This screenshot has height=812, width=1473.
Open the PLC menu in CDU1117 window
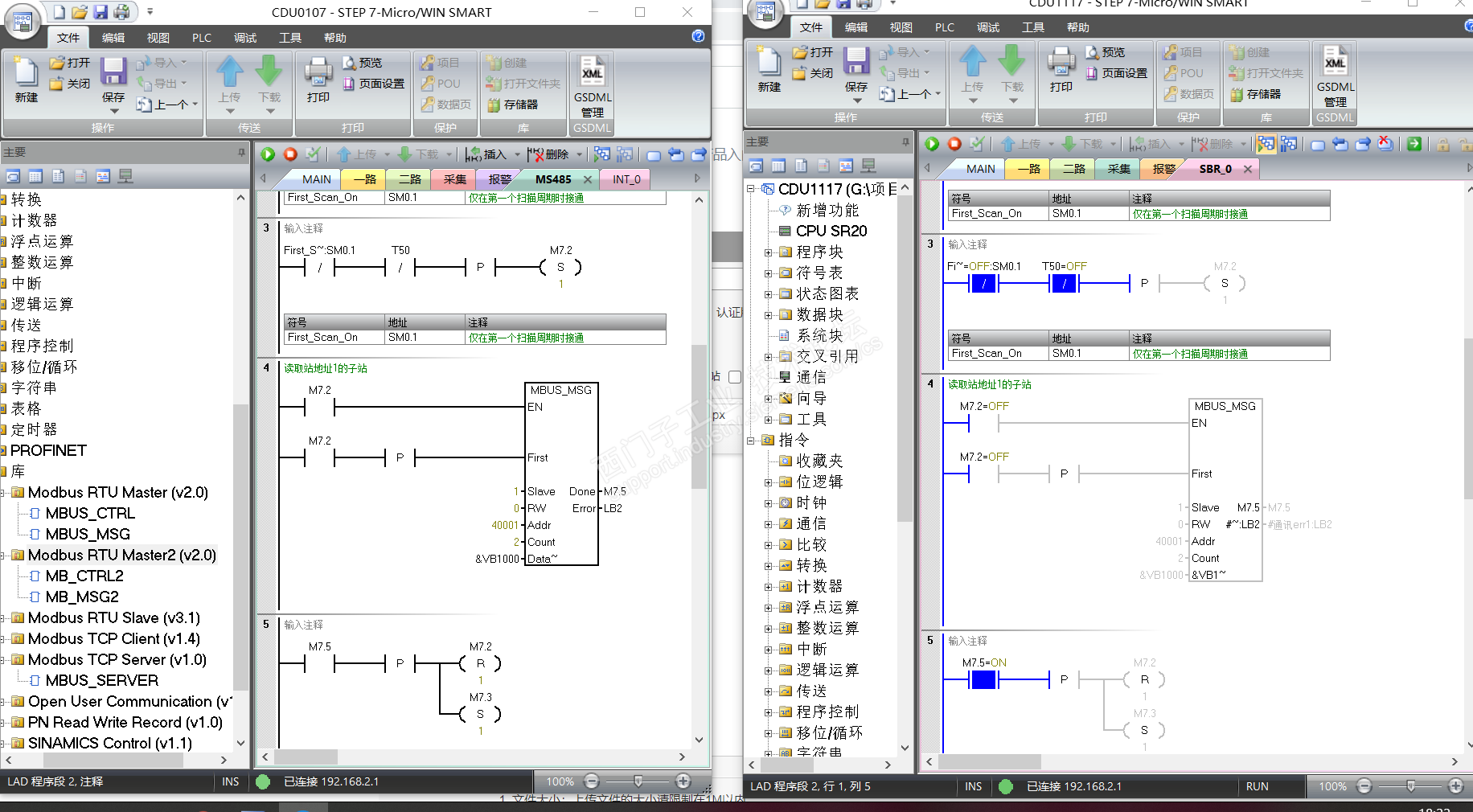(945, 27)
